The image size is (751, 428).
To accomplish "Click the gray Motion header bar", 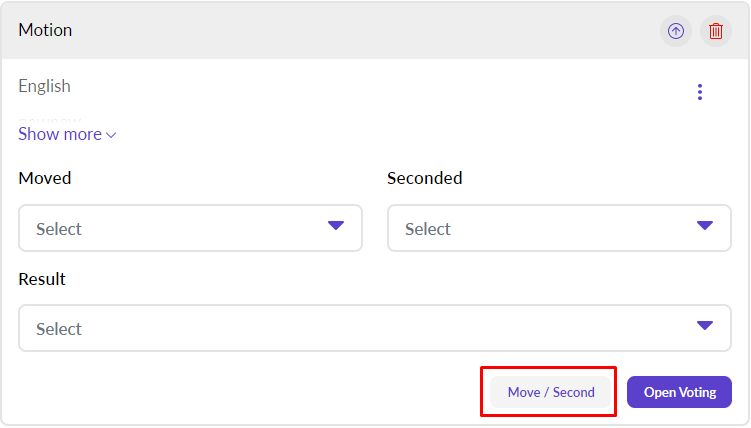I will tap(350, 30).
